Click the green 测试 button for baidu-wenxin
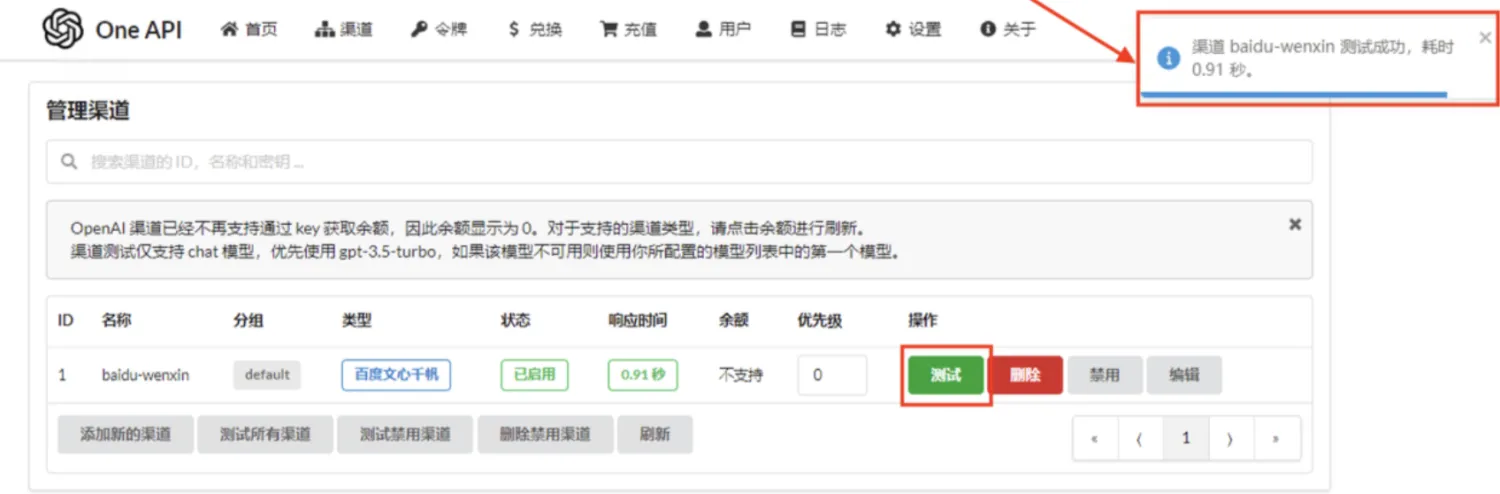 coord(945,375)
